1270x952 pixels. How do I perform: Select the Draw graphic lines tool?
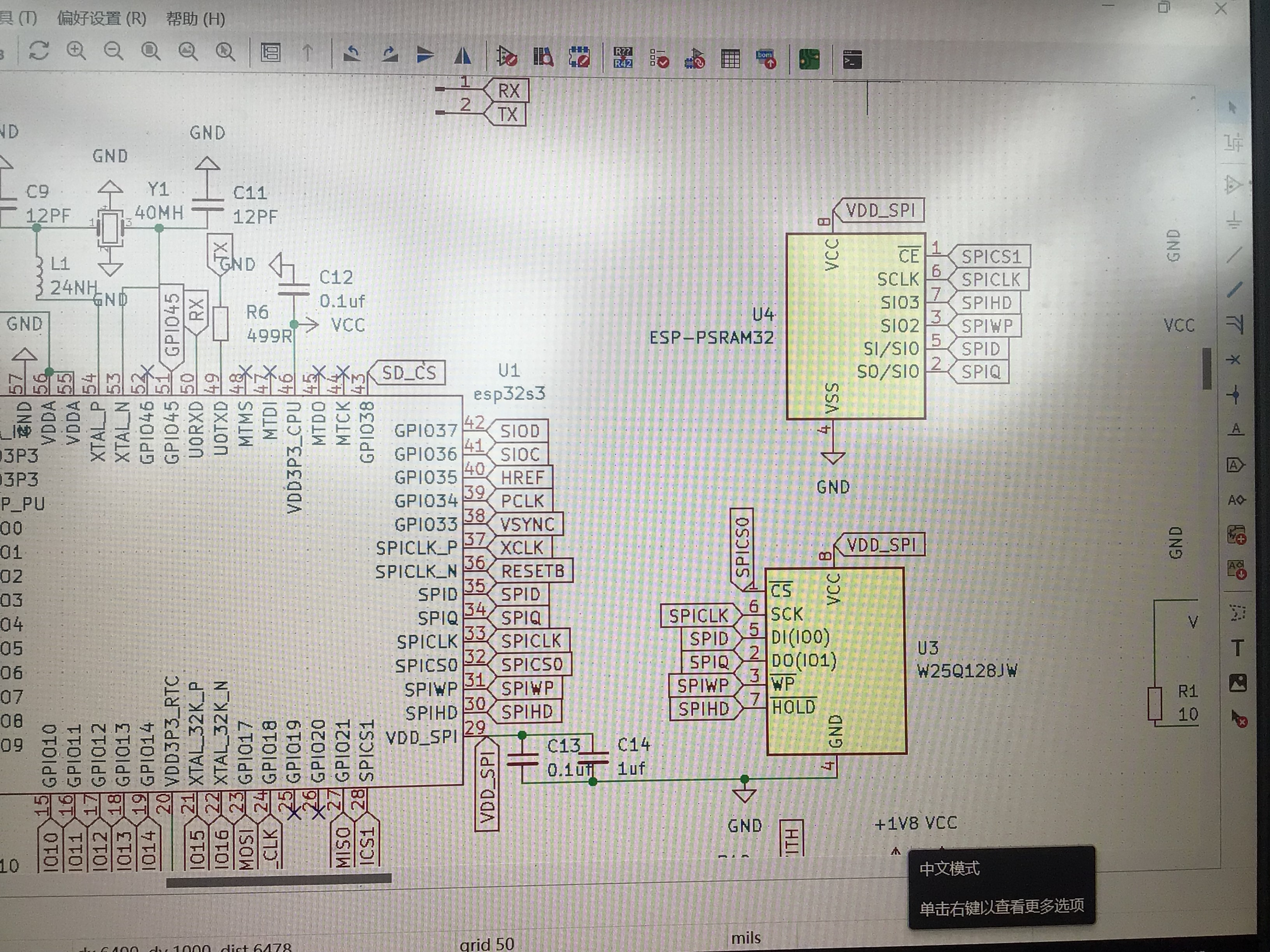click(1238, 613)
